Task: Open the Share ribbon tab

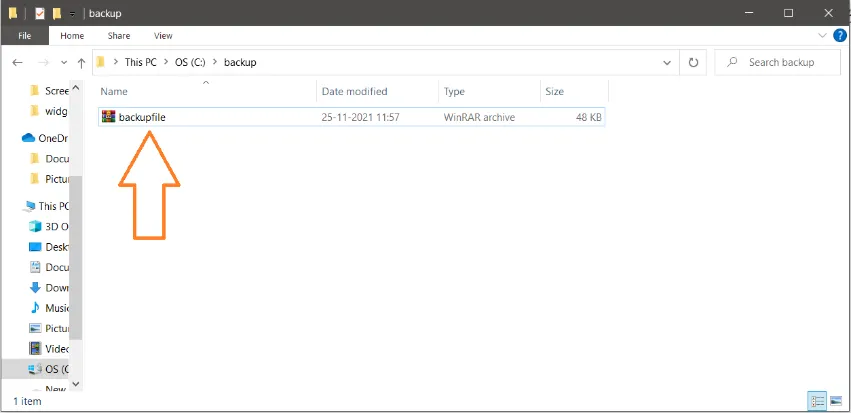Action: [x=118, y=36]
